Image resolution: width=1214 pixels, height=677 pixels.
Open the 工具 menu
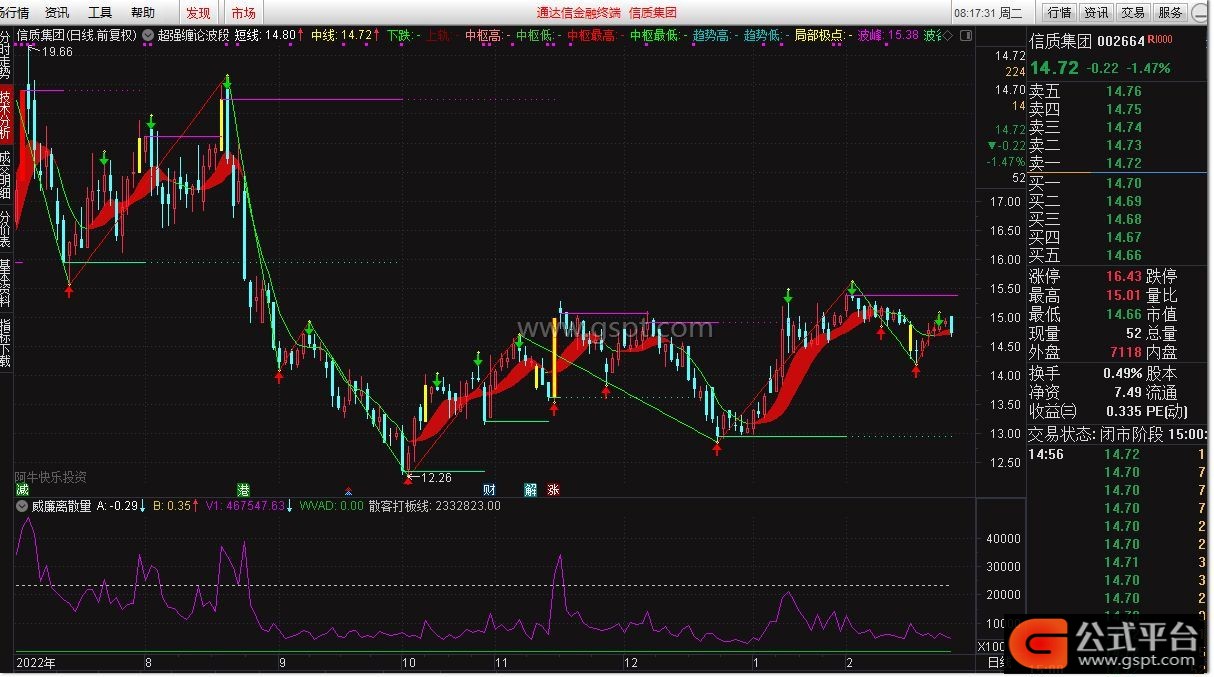point(100,13)
